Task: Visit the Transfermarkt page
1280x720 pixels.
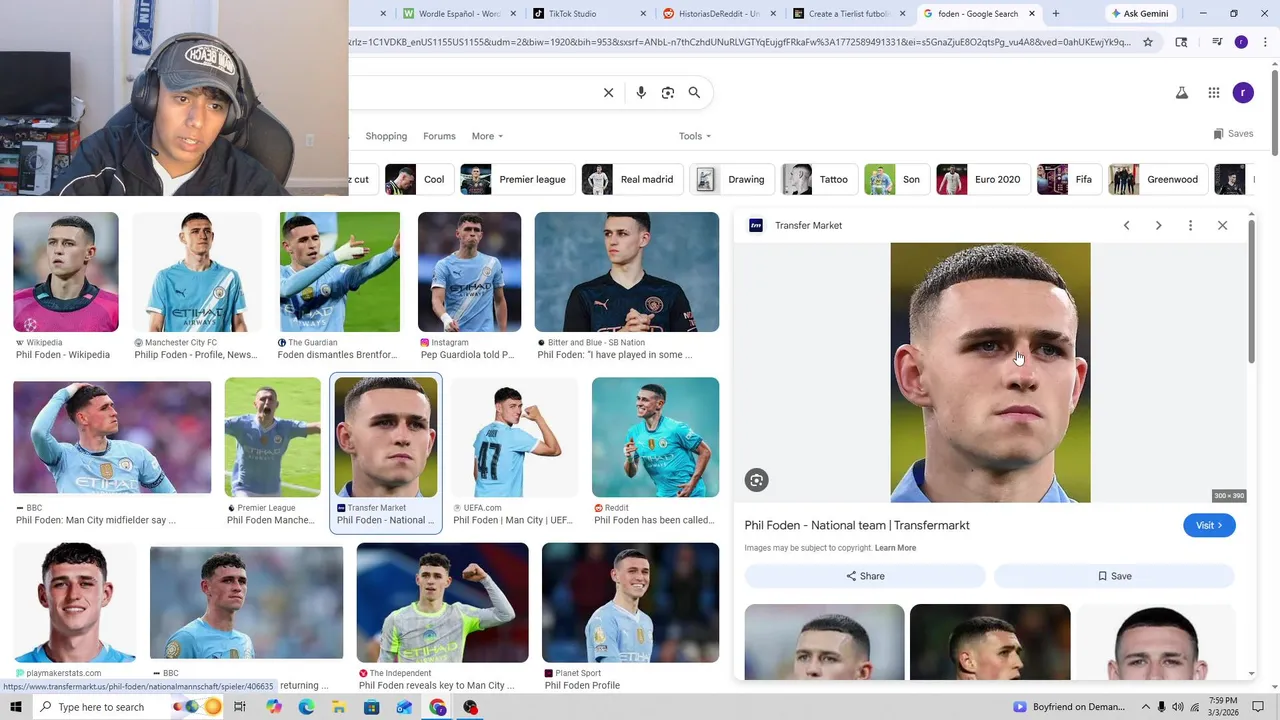Action: pyautogui.click(x=1209, y=526)
